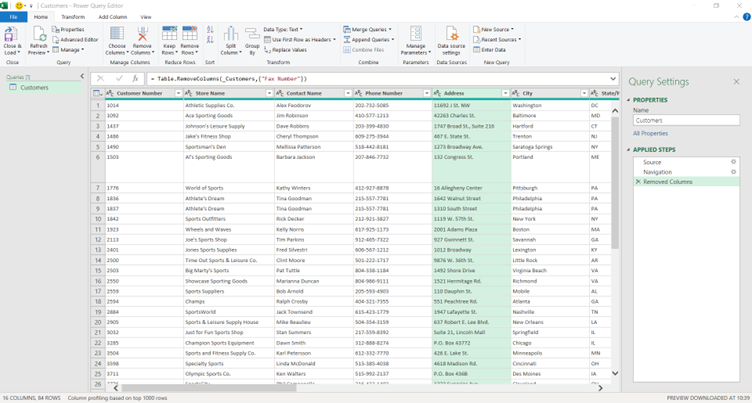Open settings gear for Navigation step
This screenshot has width=752, height=403.
pos(733,172)
